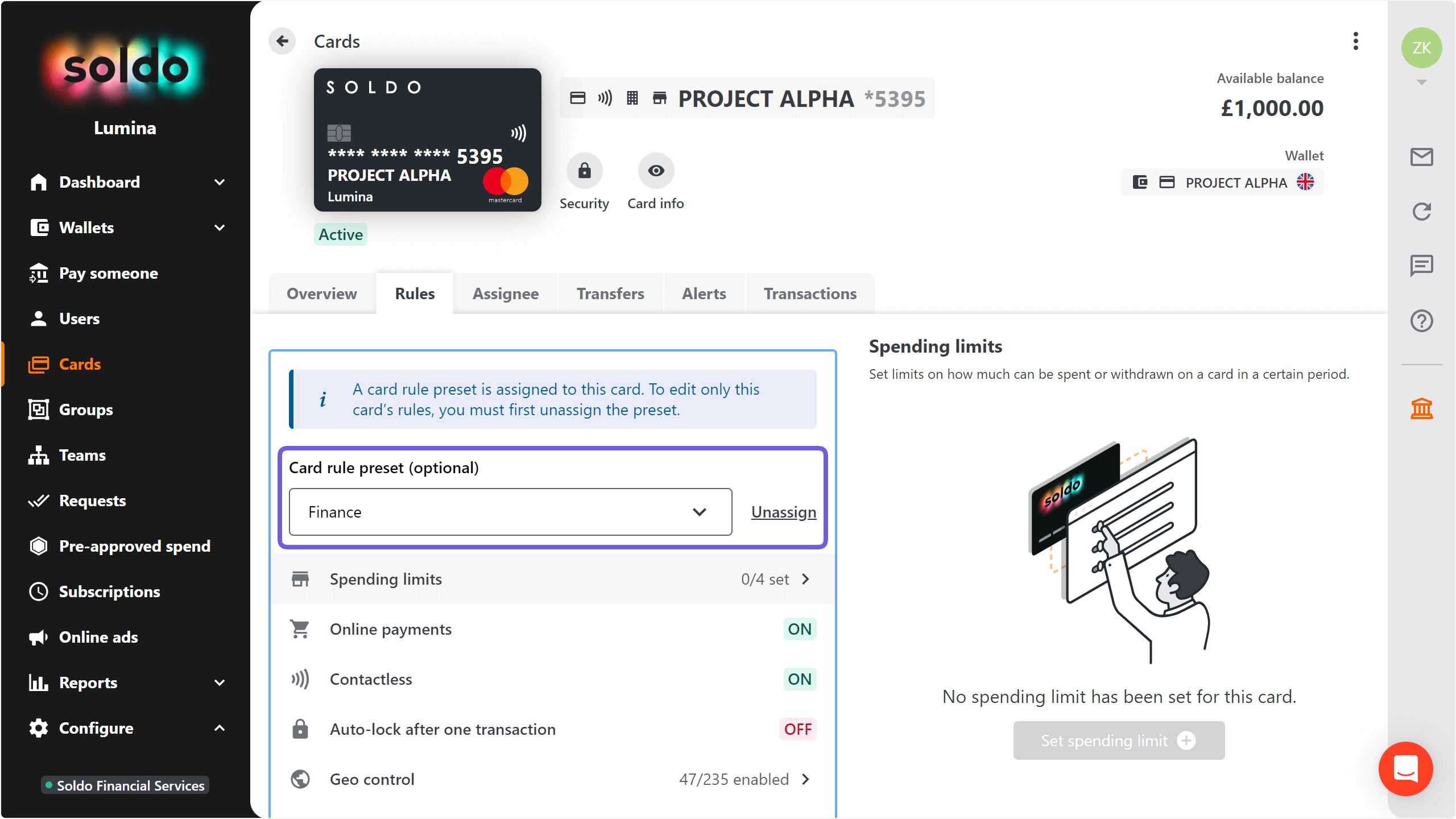Select the Rules tab
The image size is (1456, 819).
415,293
